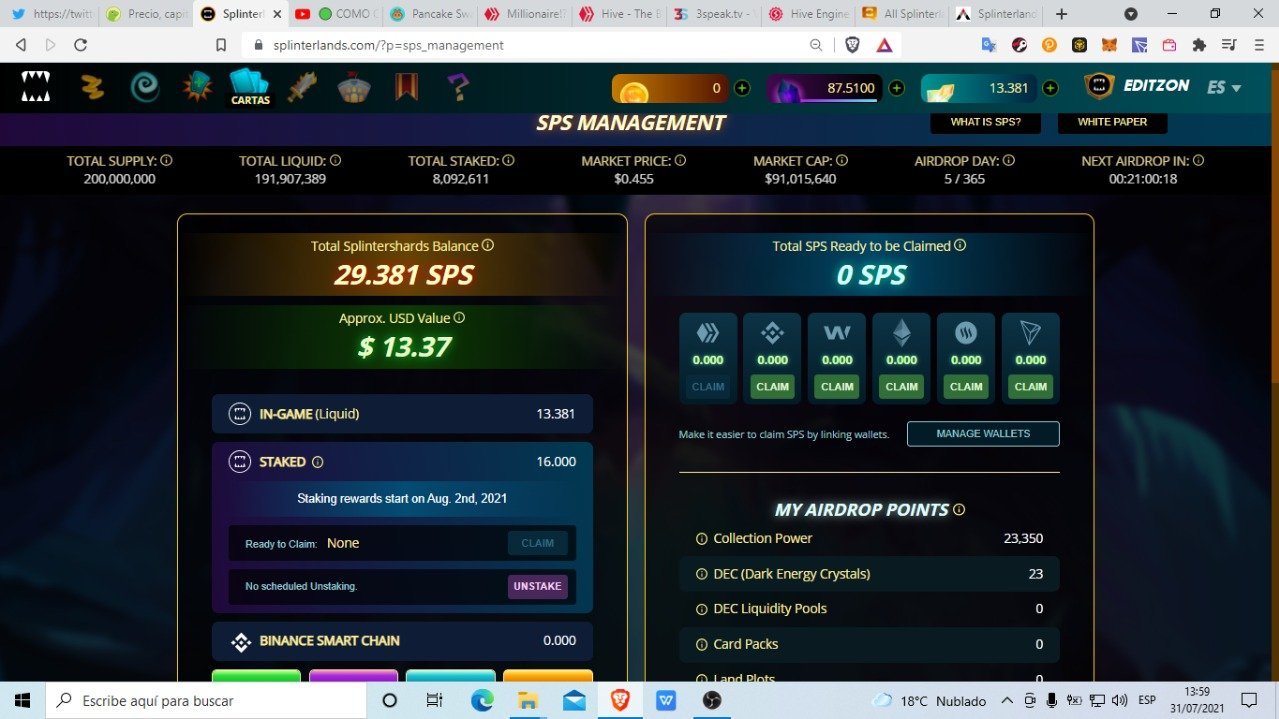The width and height of the screenshot is (1279, 719).
Task: Click the plus icon beside 13.381 SPS
Action: click(1050, 88)
